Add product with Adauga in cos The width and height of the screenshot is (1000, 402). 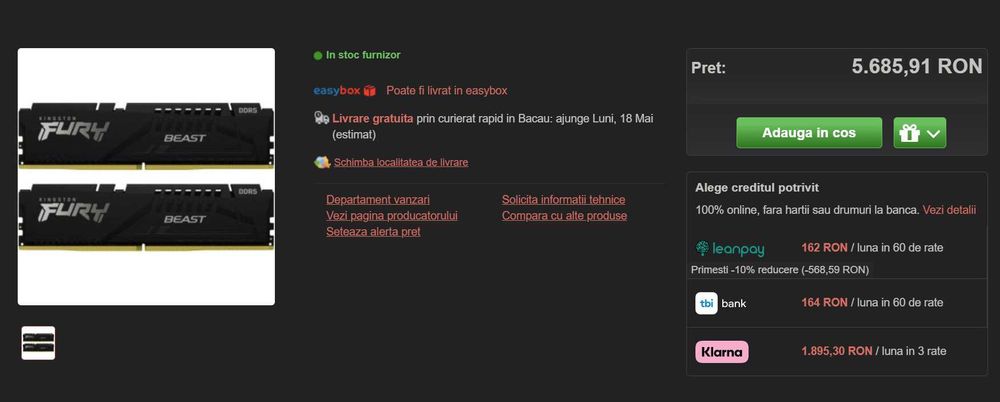[809, 133]
